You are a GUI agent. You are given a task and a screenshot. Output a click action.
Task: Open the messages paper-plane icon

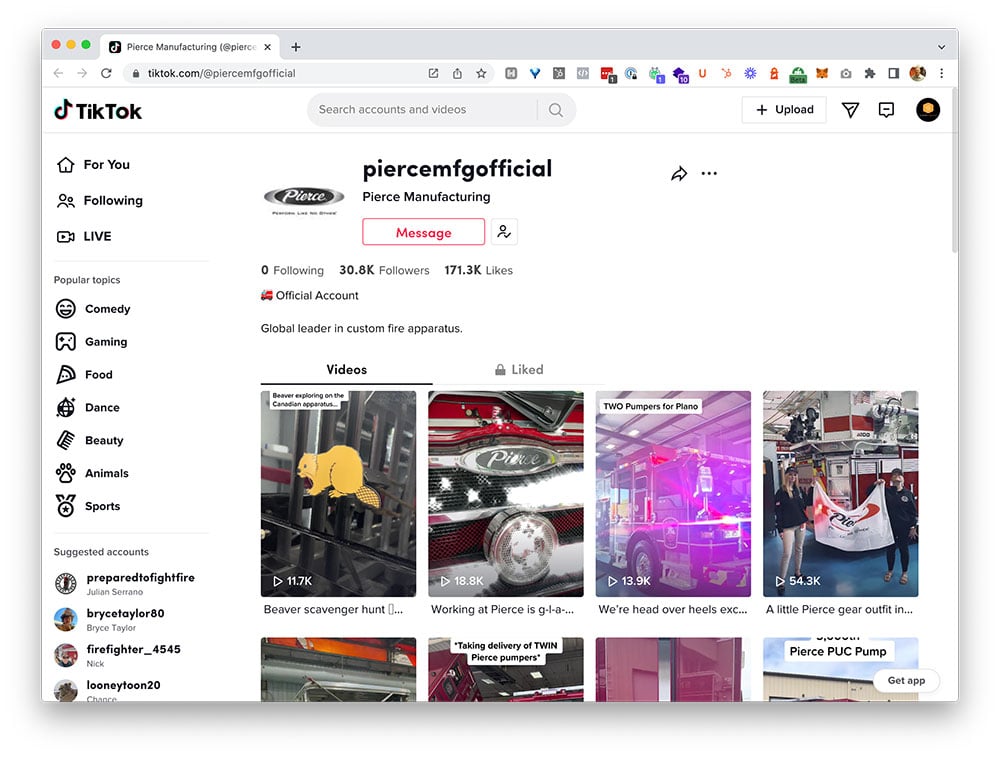(849, 110)
